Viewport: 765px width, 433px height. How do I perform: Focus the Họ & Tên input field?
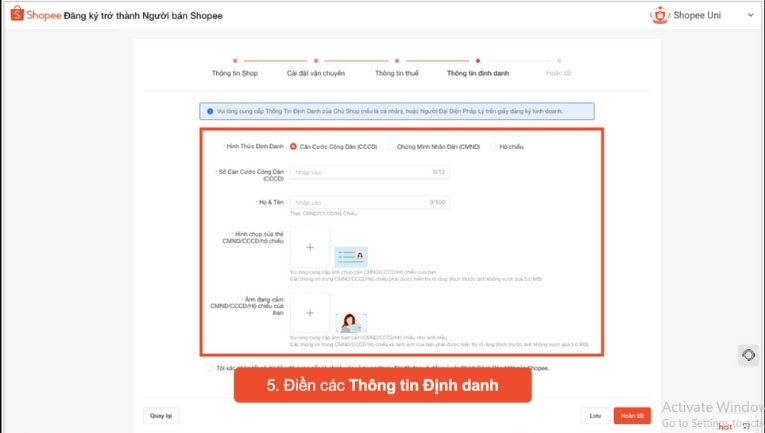tap(370, 202)
